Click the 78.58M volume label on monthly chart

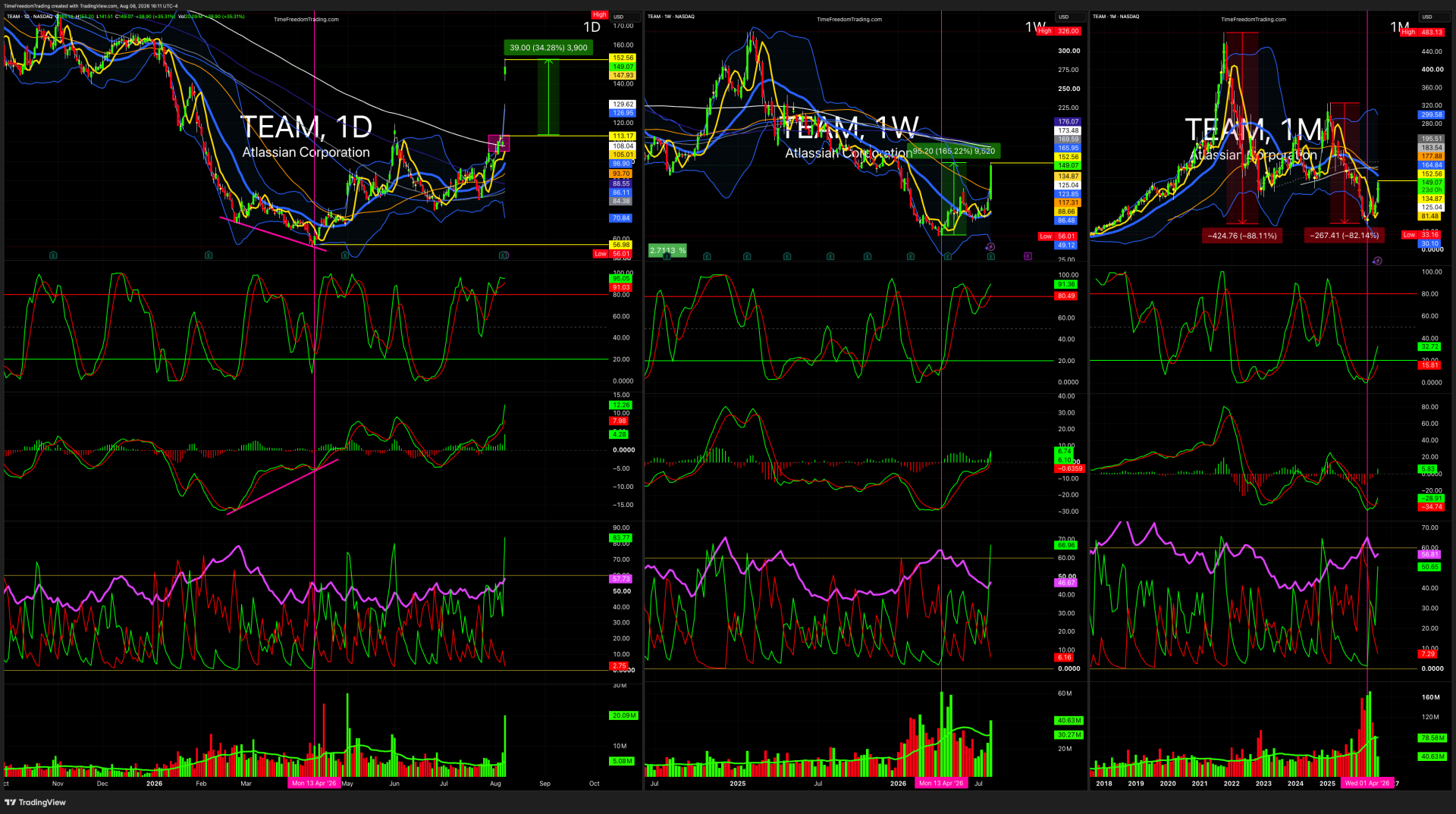(x=1433, y=737)
